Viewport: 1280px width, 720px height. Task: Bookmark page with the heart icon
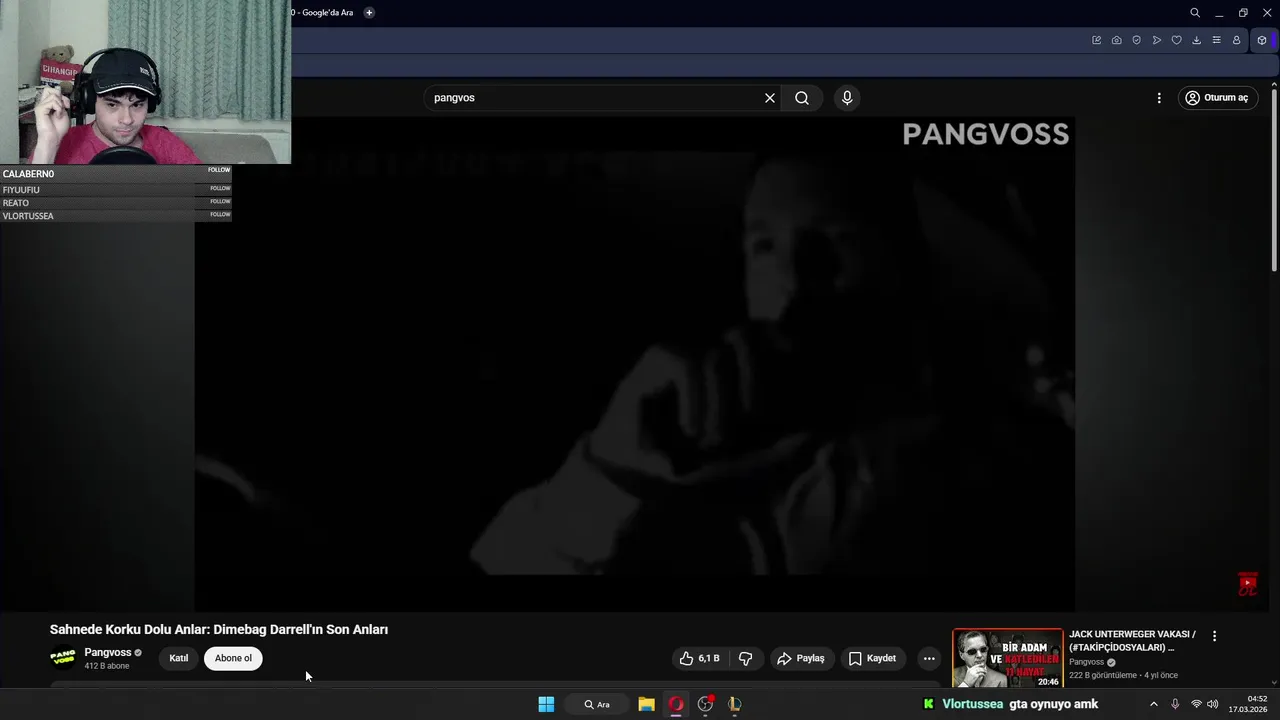[x=1177, y=40]
